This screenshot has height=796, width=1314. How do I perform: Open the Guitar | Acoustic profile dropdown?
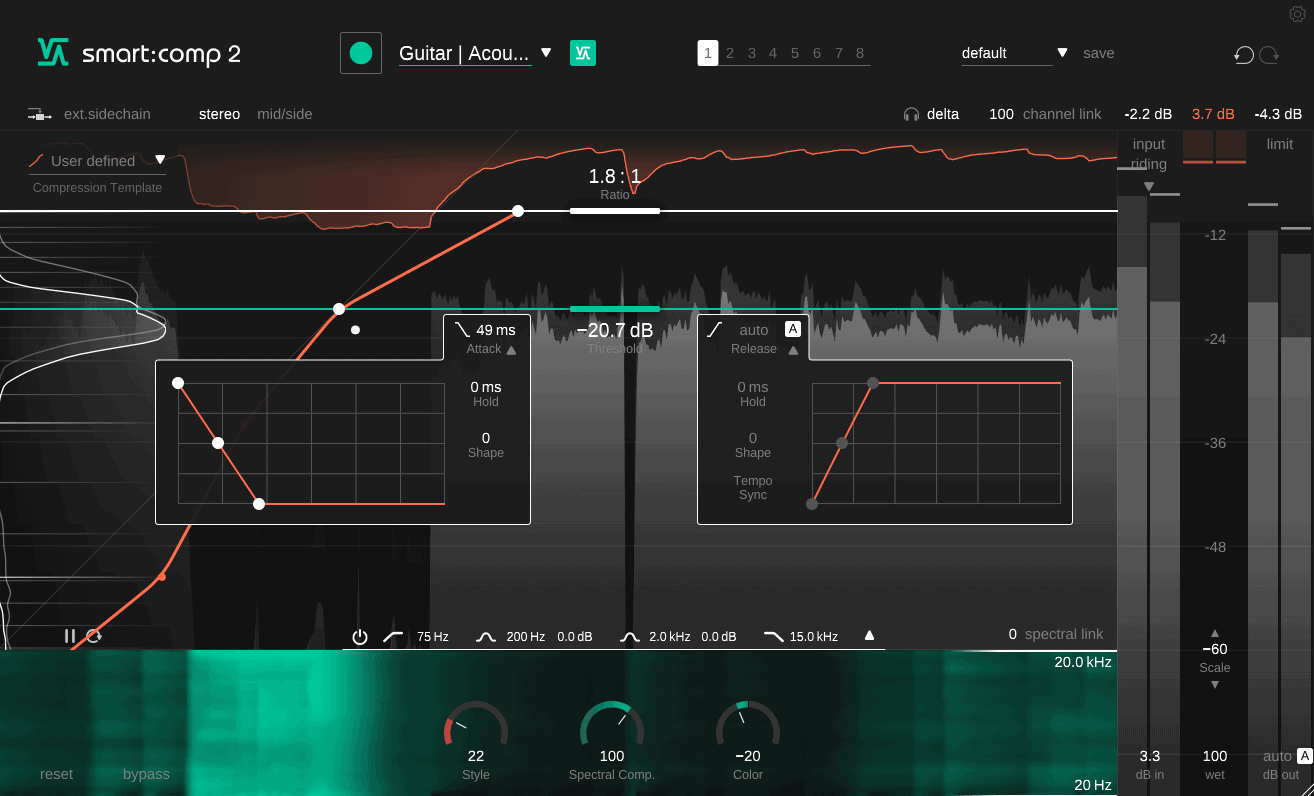click(546, 53)
